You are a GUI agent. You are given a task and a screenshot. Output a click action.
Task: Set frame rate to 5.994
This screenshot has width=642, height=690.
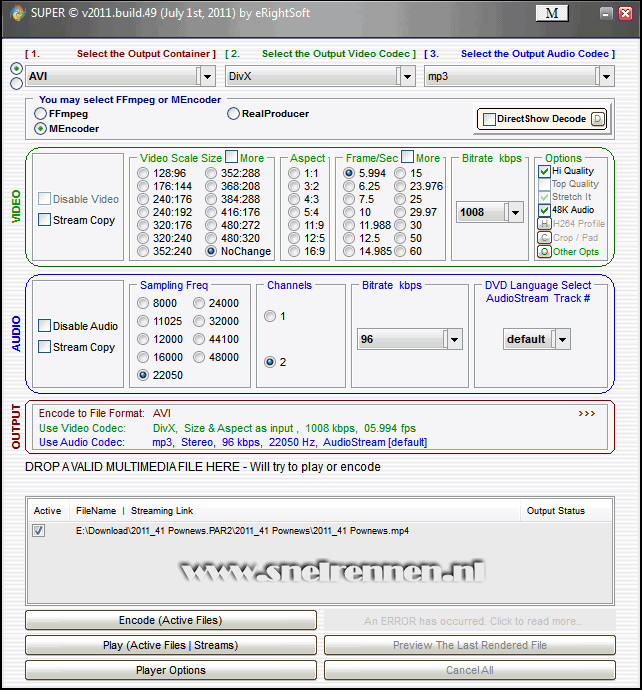click(x=349, y=173)
